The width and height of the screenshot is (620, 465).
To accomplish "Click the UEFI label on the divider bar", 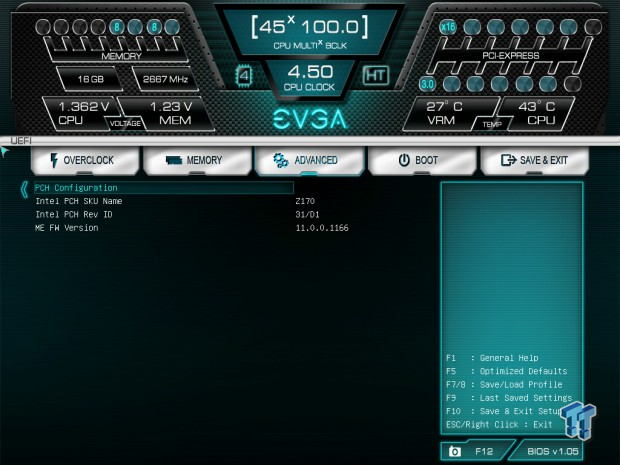I will [x=21, y=141].
